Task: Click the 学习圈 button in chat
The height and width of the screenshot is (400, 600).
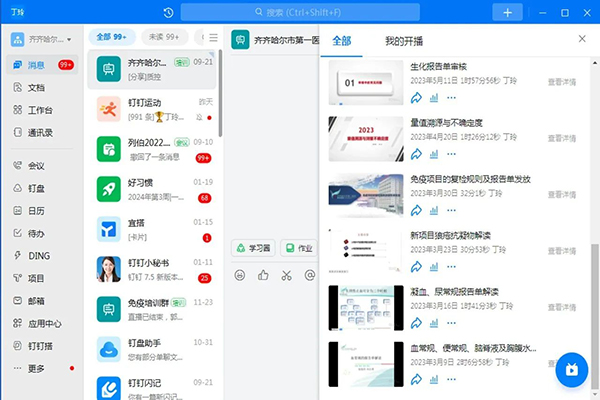Action: tap(254, 248)
